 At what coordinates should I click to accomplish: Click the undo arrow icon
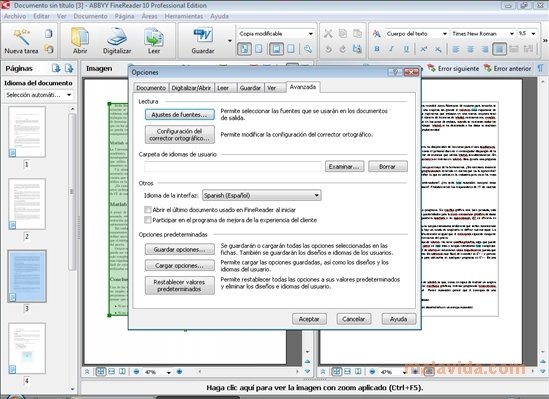pos(328,49)
